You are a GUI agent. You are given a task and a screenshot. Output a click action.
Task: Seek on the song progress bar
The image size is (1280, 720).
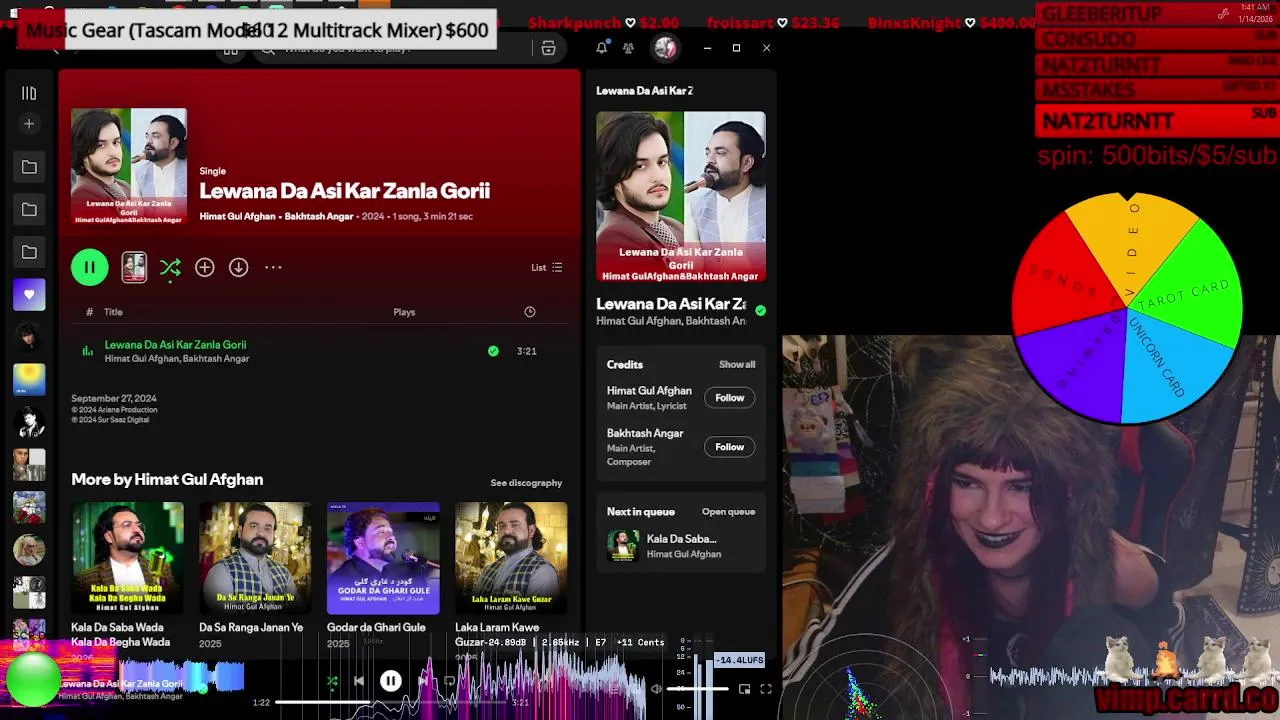[391, 702]
